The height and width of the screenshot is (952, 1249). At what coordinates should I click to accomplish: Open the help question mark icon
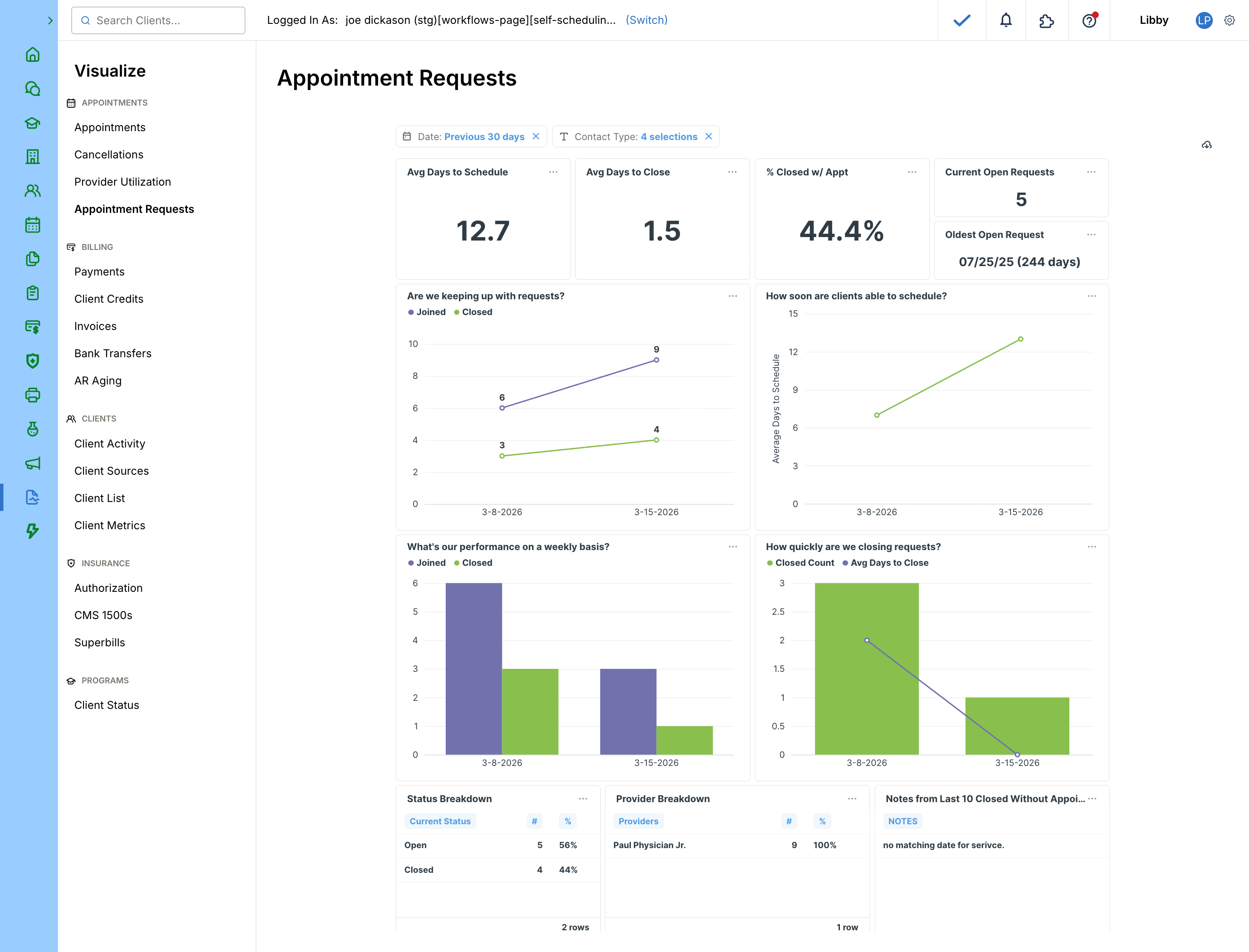[1089, 20]
